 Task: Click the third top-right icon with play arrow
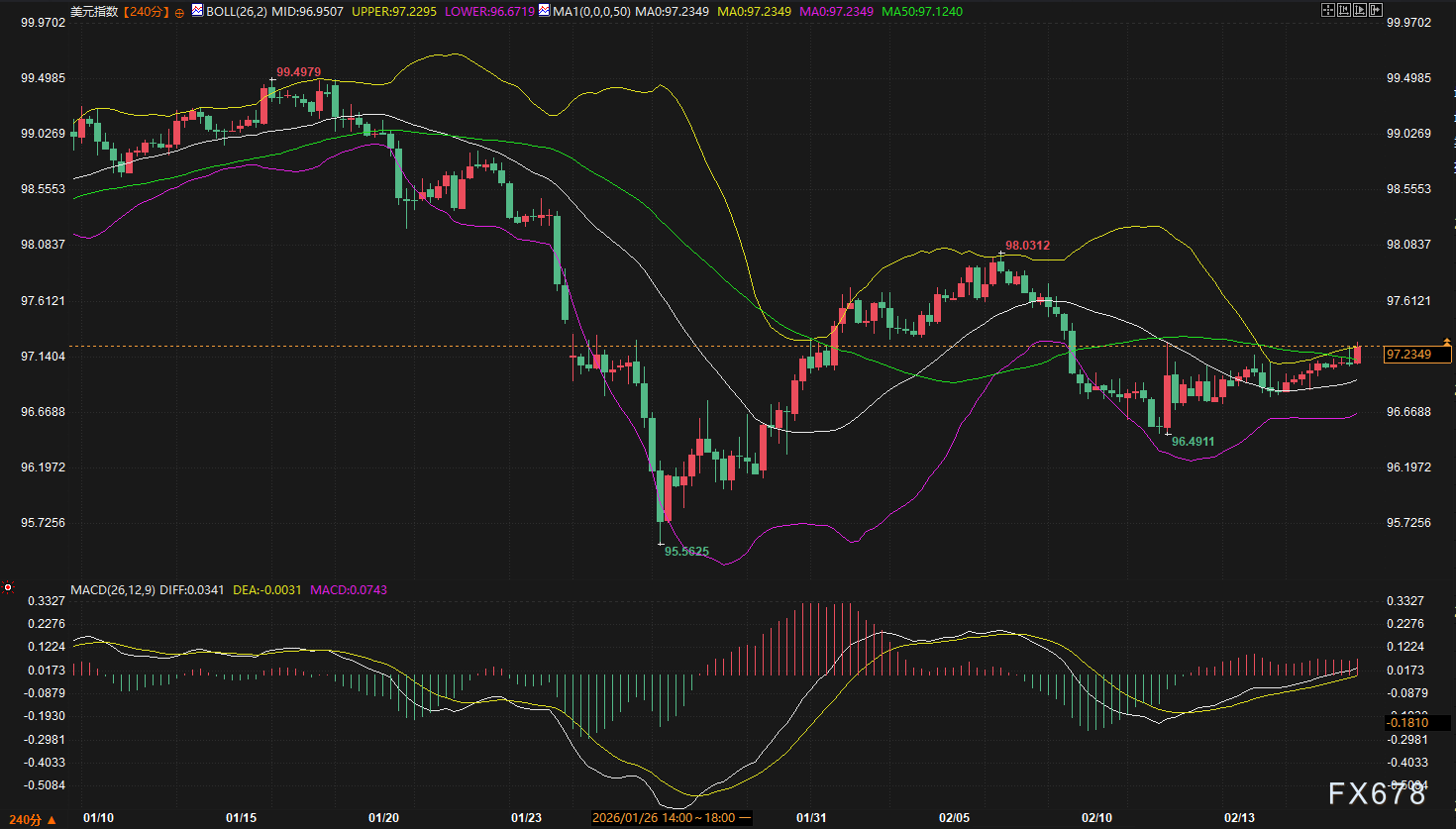[1360, 10]
